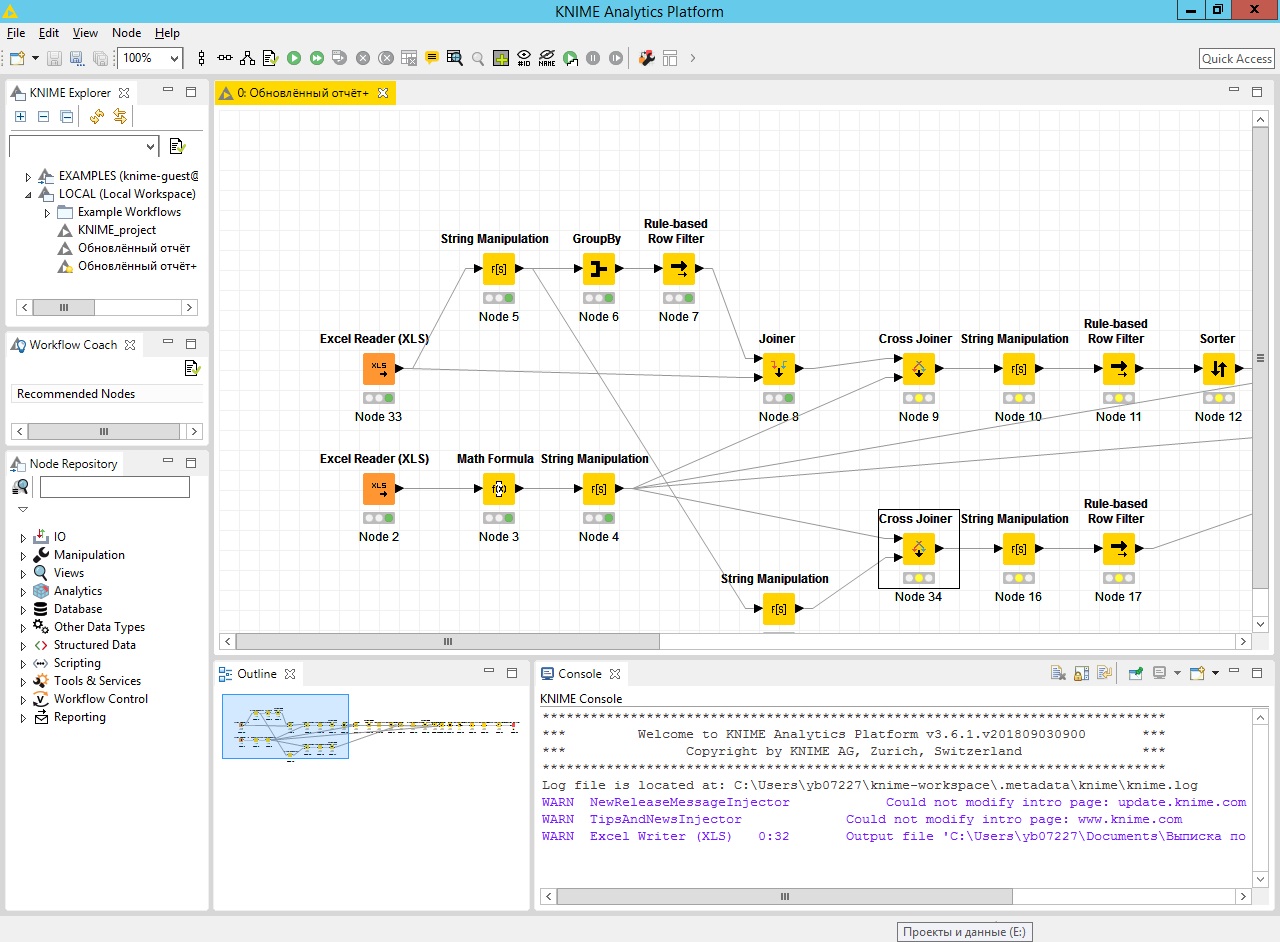The width and height of the screenshot is (1280, 942).
Task: Click the Expand All icon in KNIME Explorer
Action: 20,117
